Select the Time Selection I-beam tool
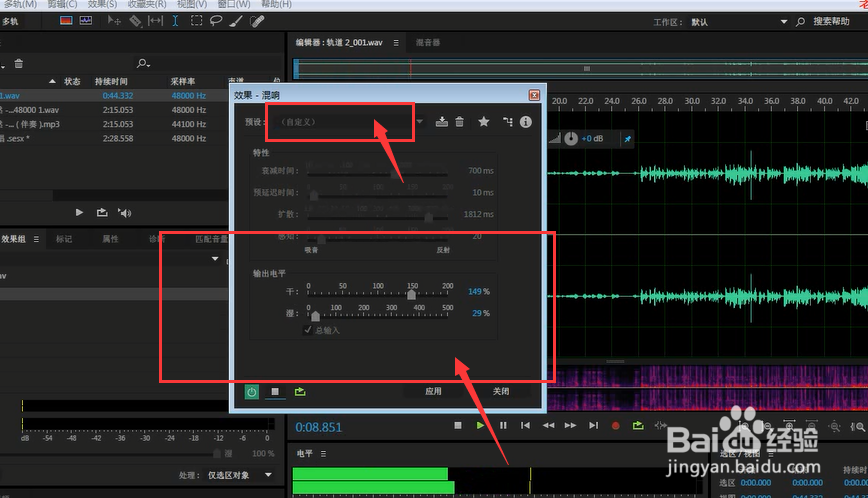The image size is (868, 498). (175, 21)
